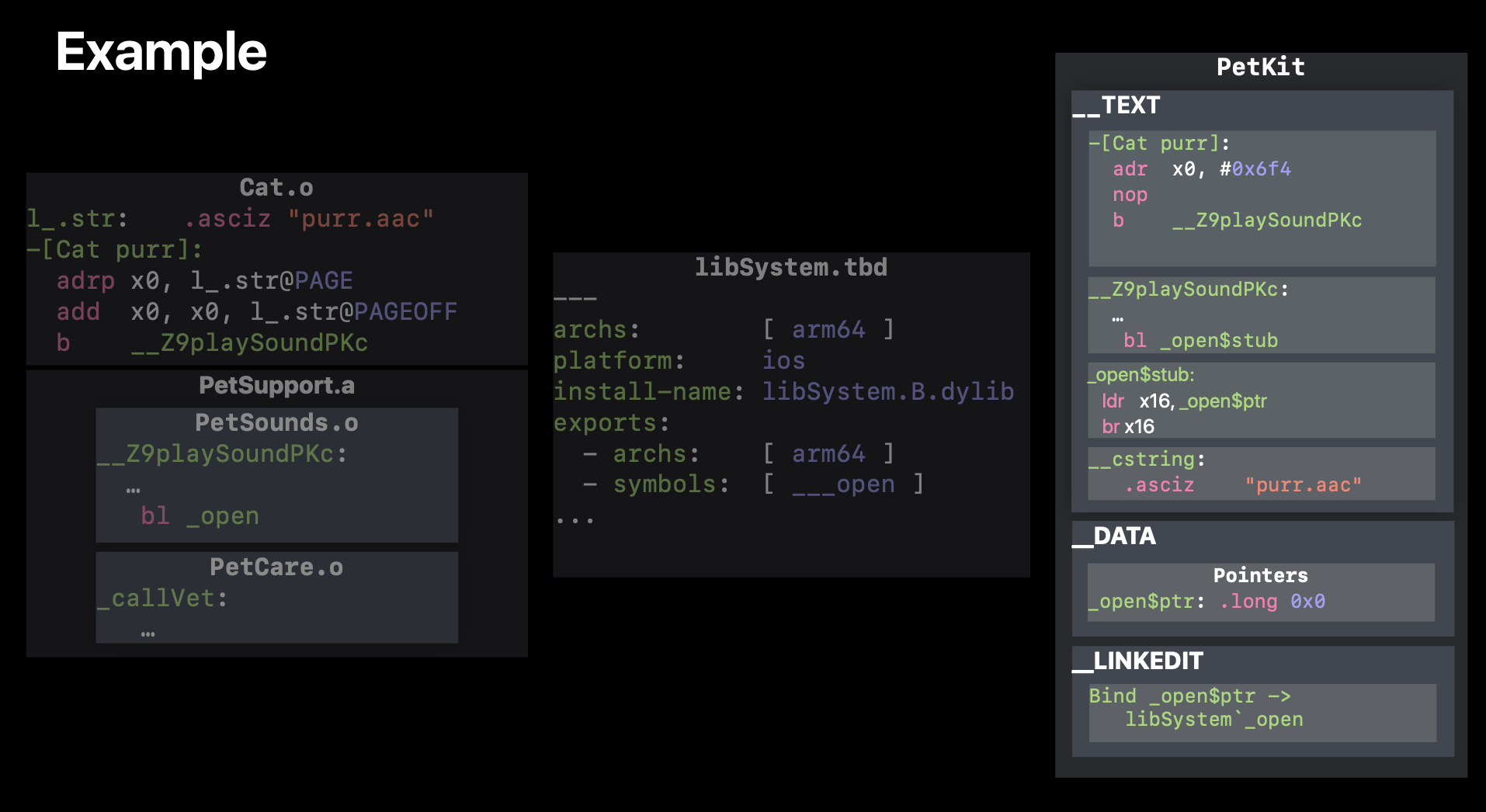
Task: Click the '-[Cat purr]:' label in PetKit
Action: (1158, 143)
